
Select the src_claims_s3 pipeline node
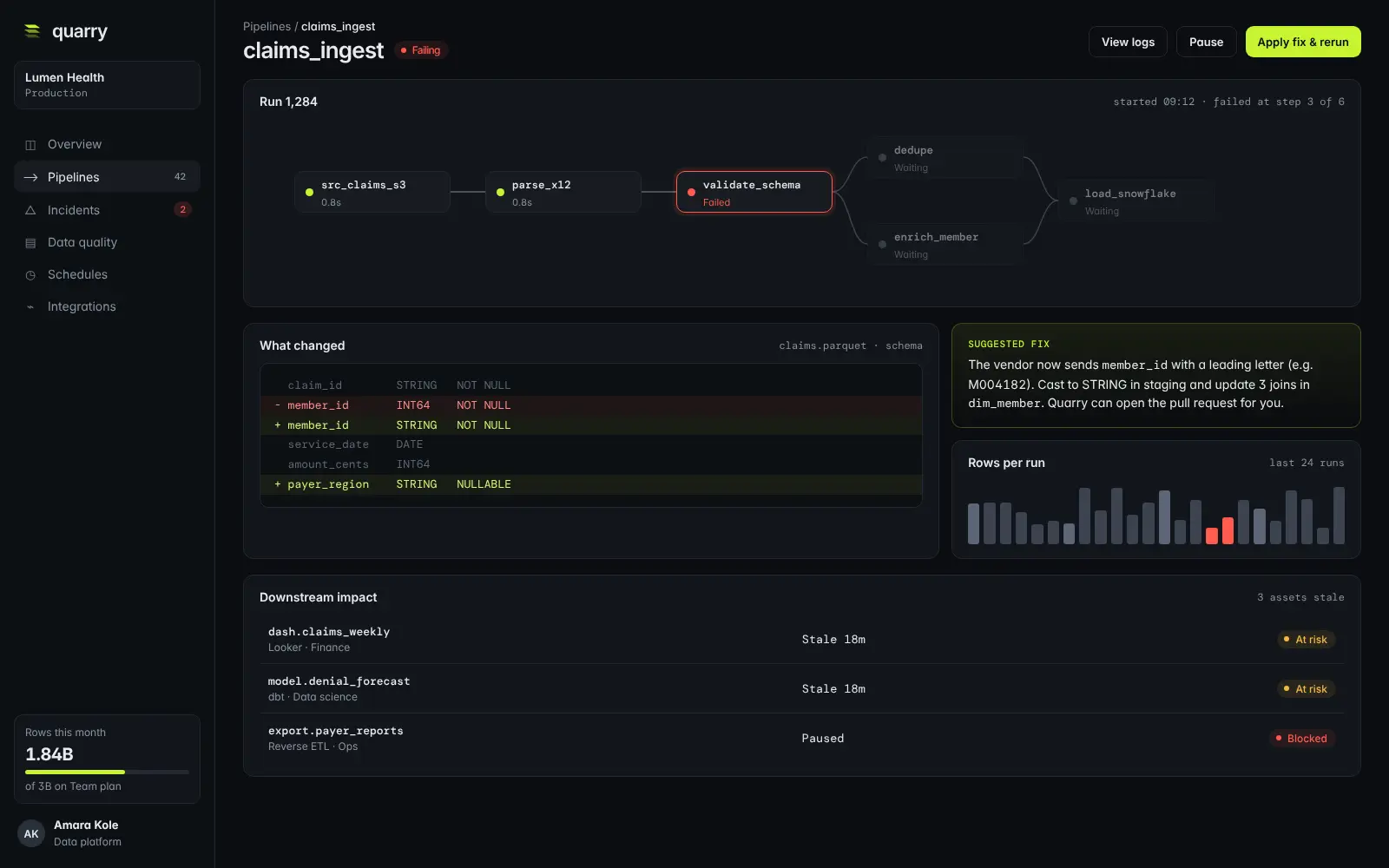coord(372,192)
